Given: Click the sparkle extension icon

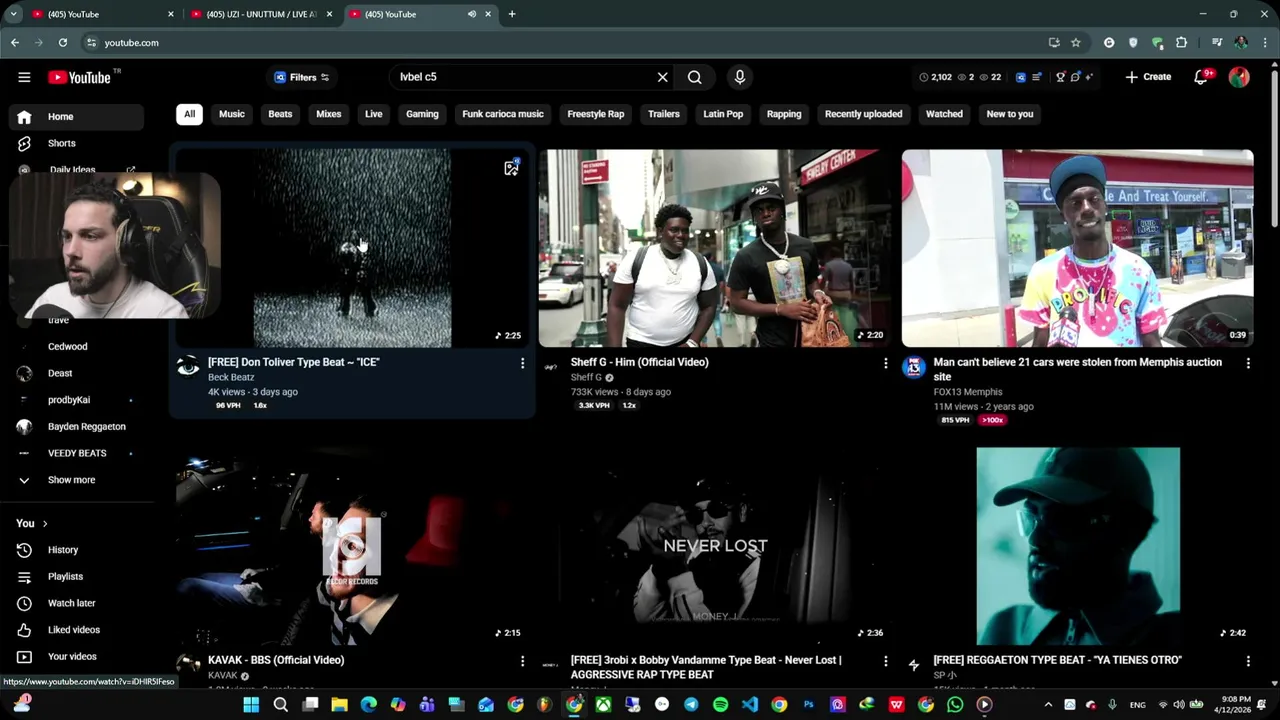Looking at the screenshot, I should tap(1088, 77).
